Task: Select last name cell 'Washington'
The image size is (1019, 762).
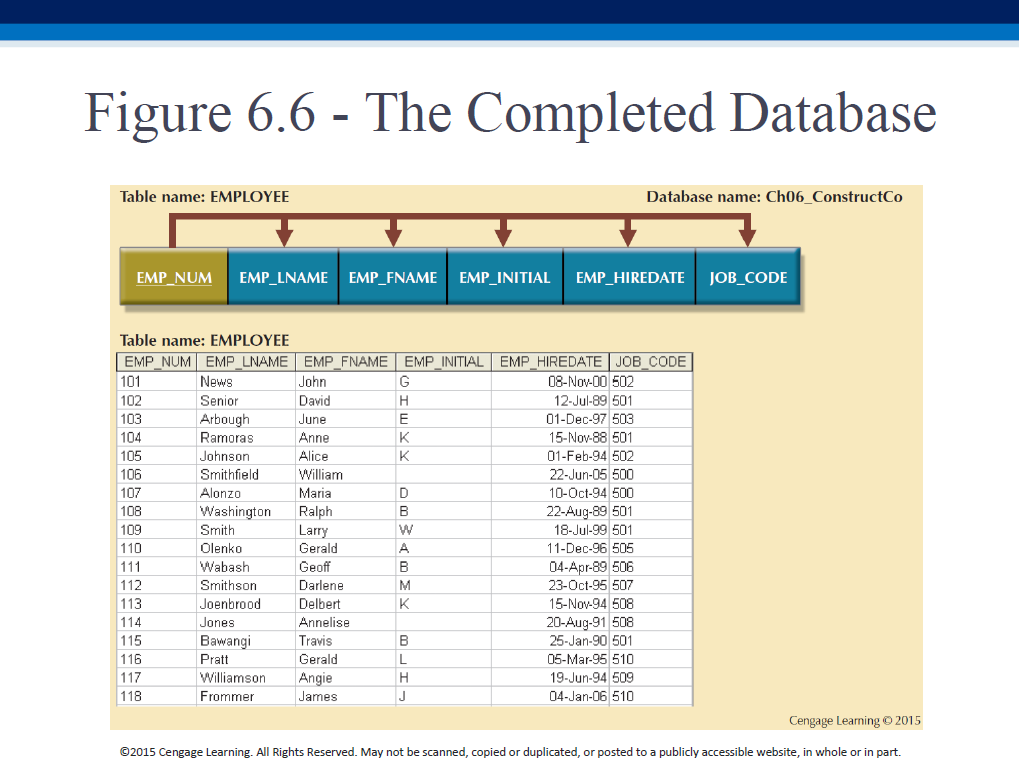Action: [246, 511]
